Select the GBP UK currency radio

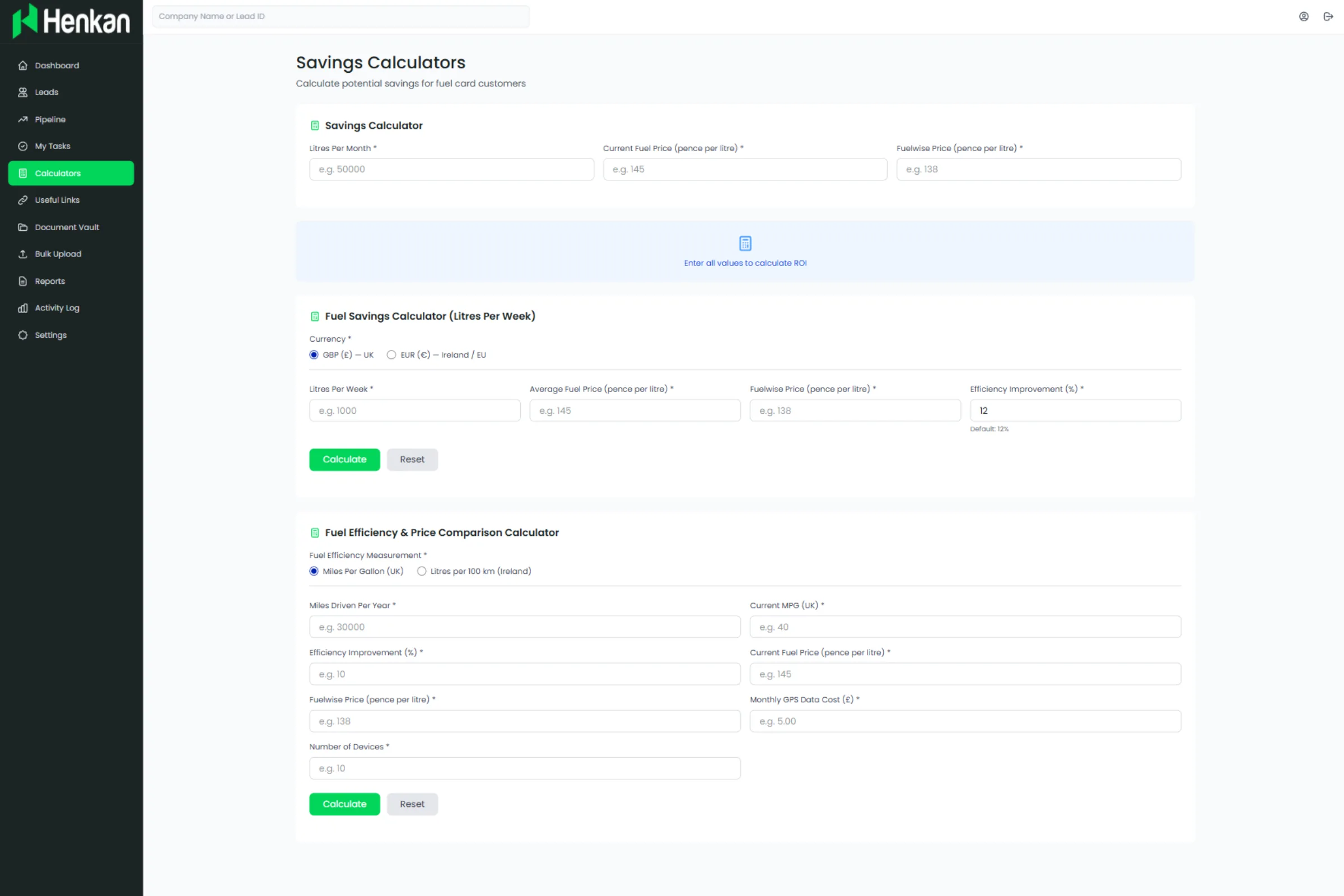[314, 355]
